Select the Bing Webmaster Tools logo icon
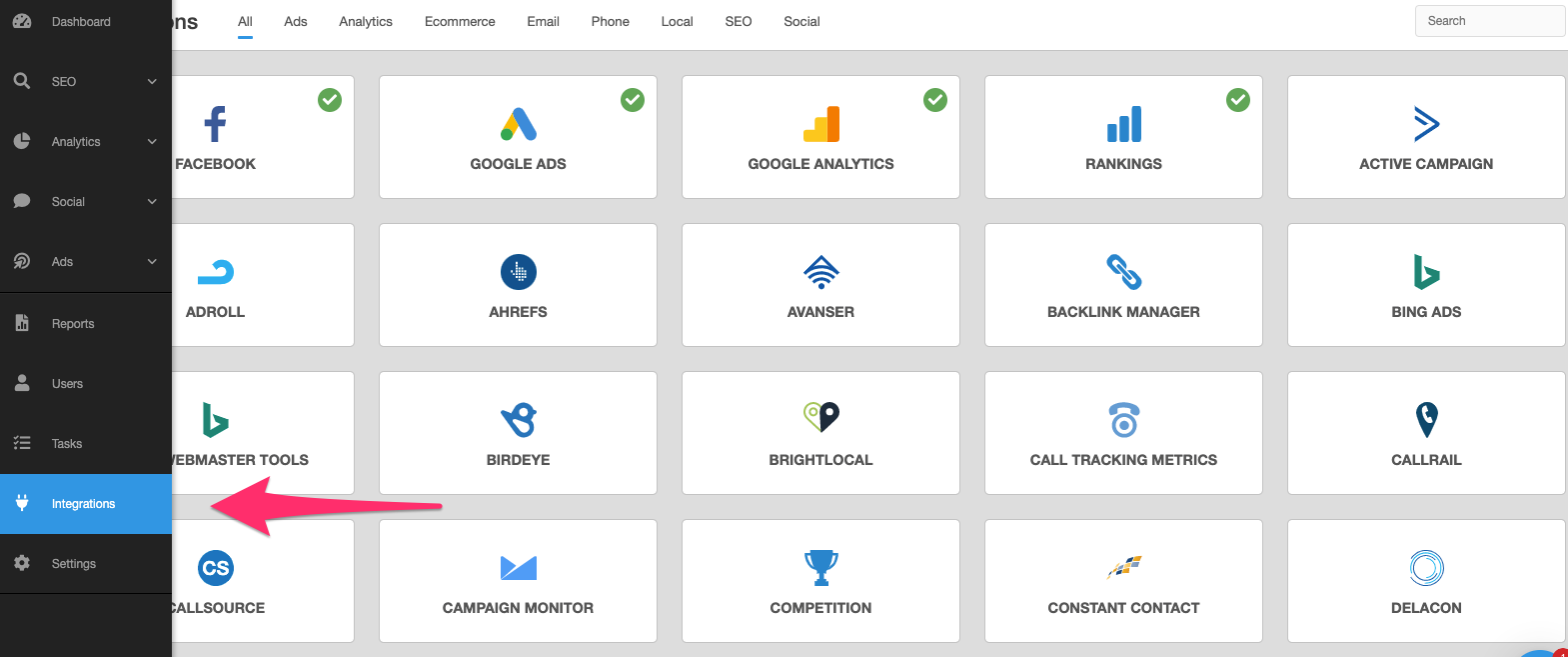Viewport: 1568px width, 657px height. [215, 420]
